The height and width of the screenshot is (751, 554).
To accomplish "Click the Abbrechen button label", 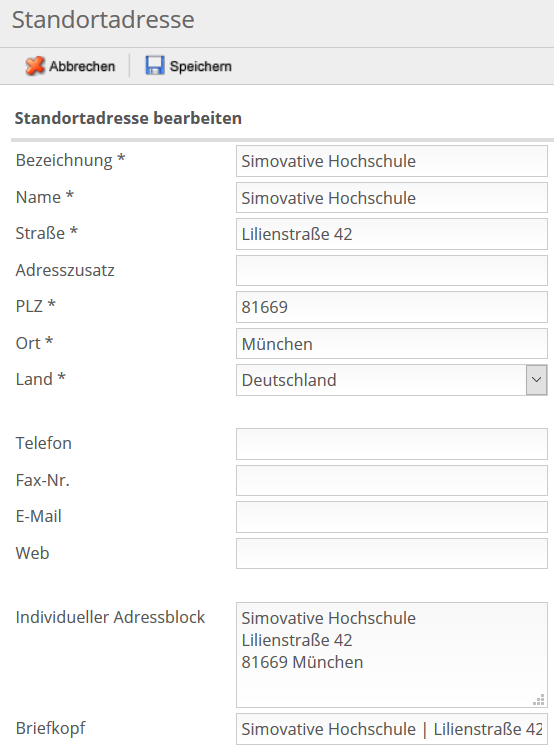I will [82, 66].
